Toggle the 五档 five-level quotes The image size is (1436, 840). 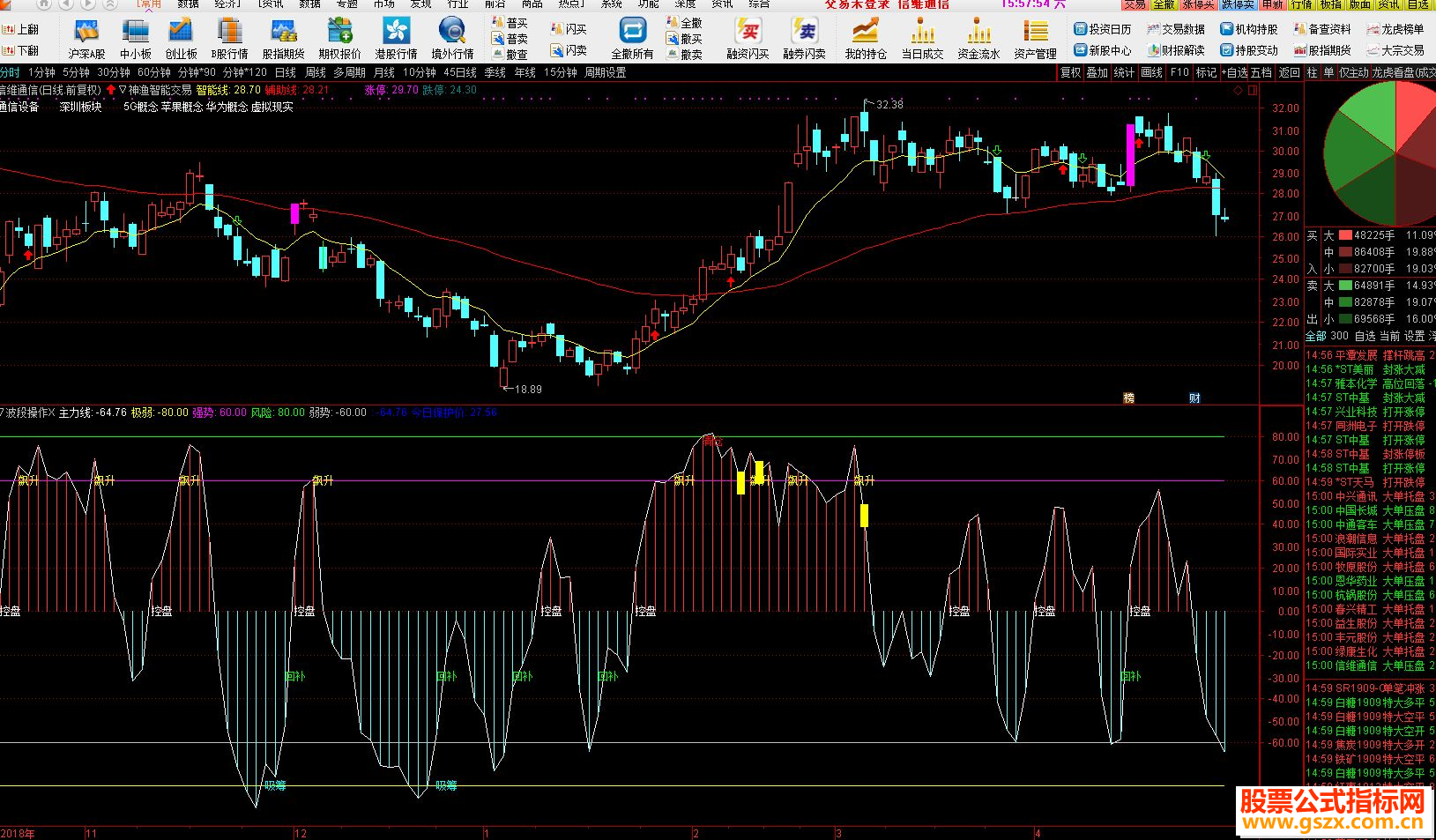1261,72
